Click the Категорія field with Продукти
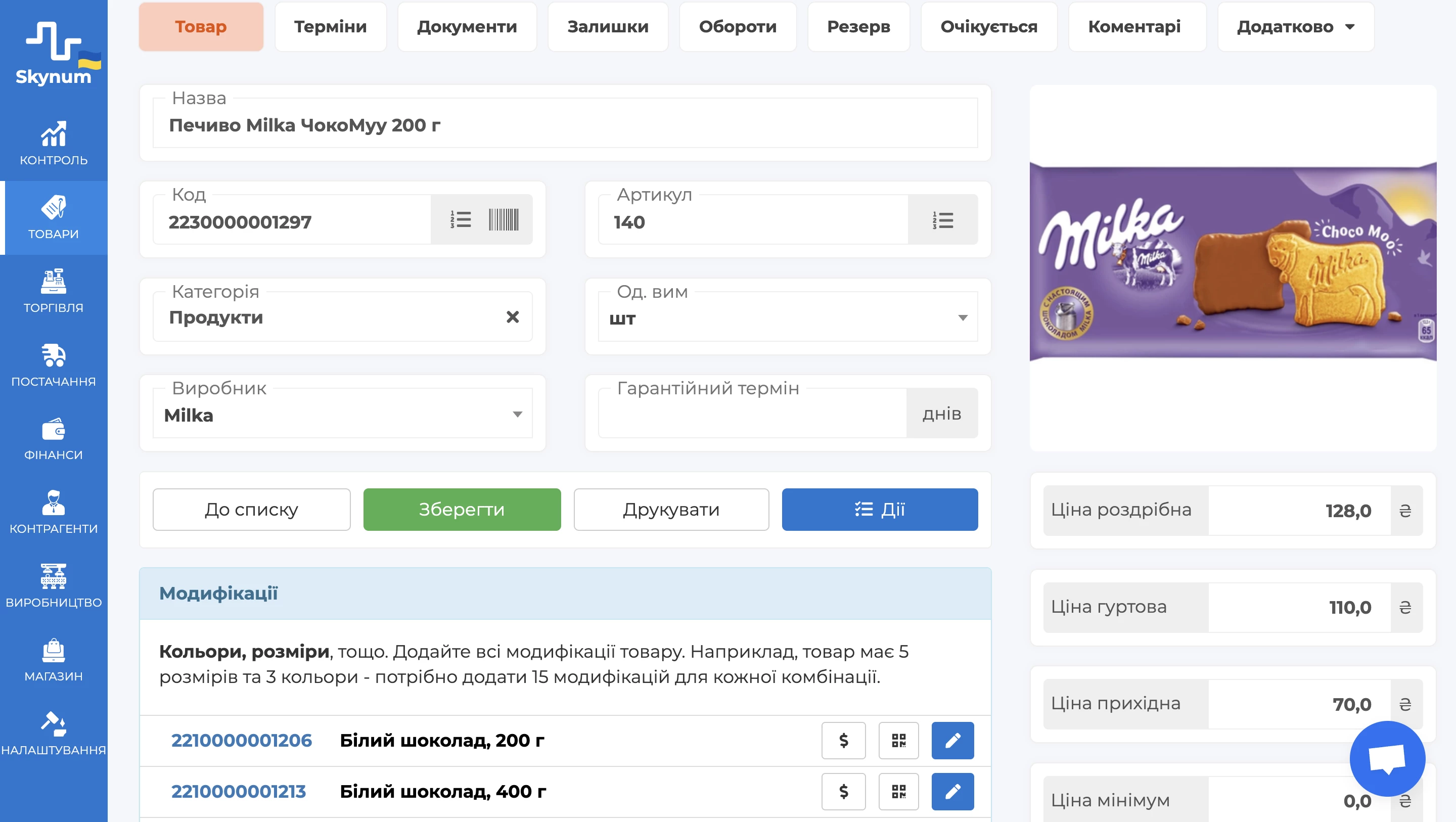This screenshot has height=822, width=1456. 343,317
